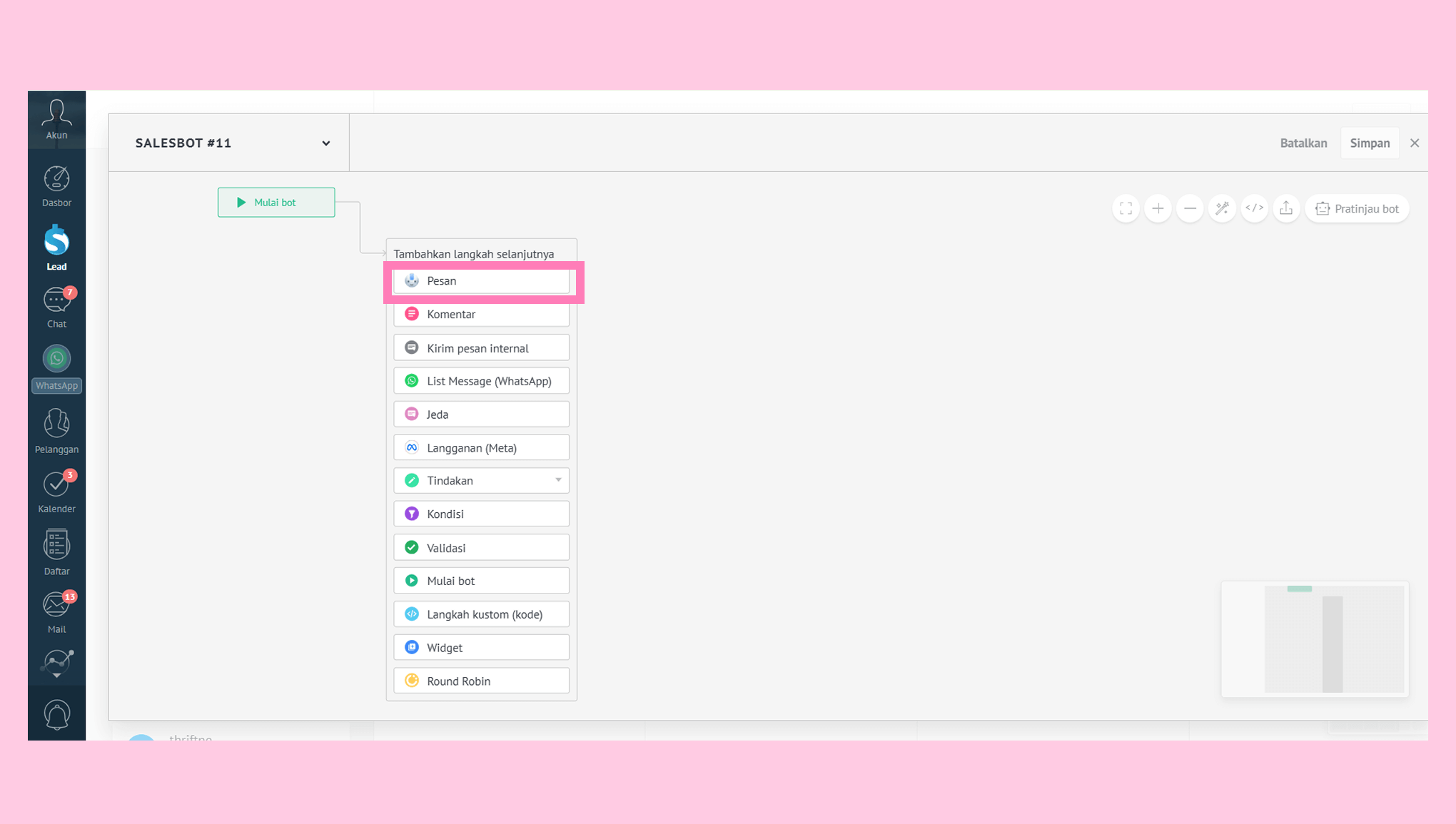Click the canvas minimap thumbnail

pos(1315,639)
